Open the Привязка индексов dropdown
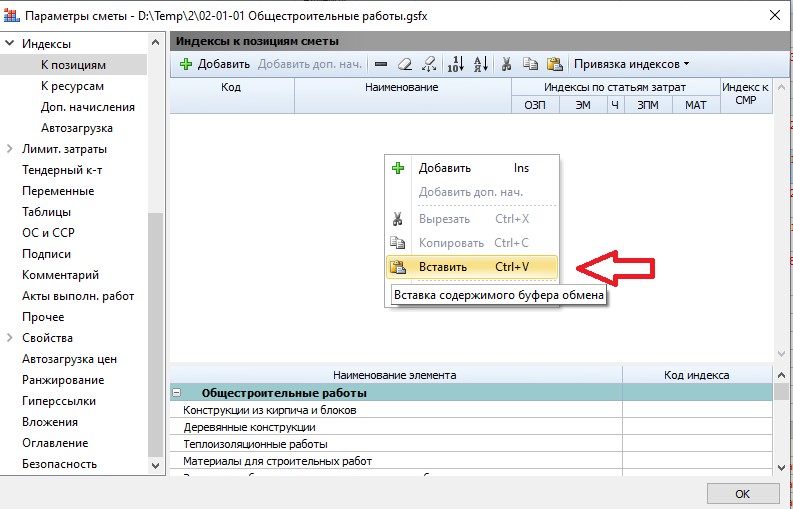This screenshot has width=793, height=509. pos(631,64)
